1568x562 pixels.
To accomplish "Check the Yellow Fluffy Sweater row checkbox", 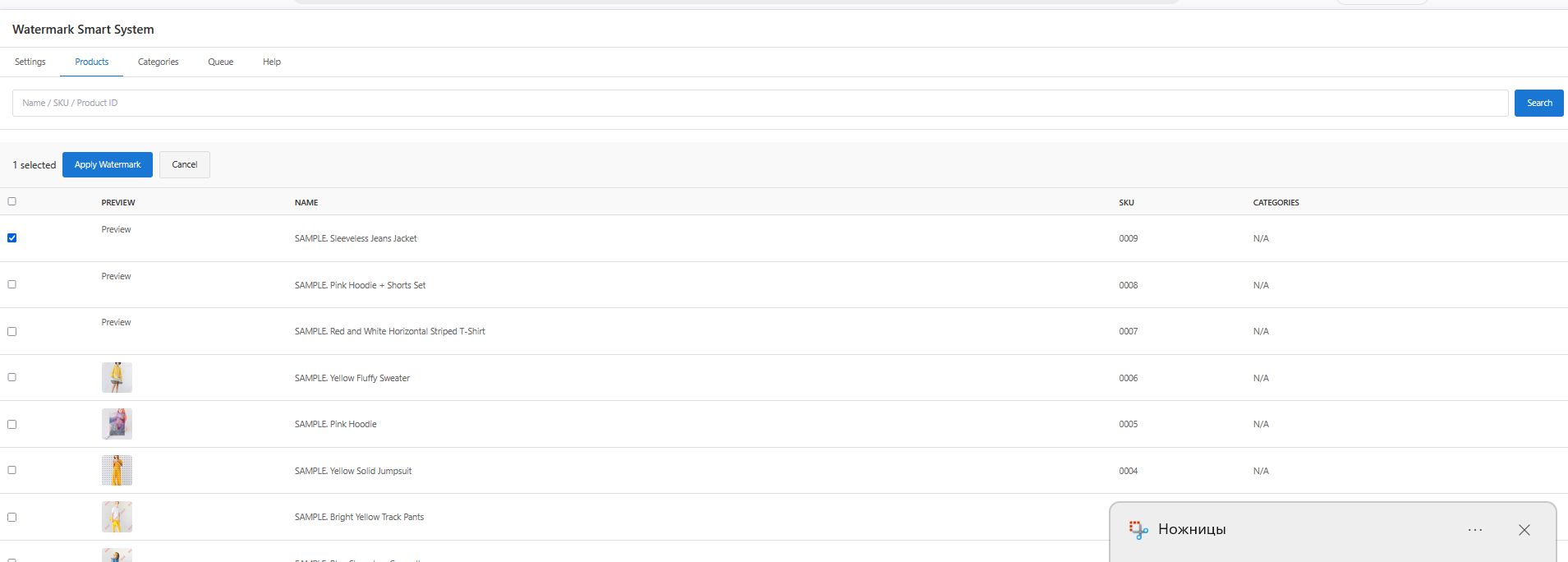I will (12, 377).
